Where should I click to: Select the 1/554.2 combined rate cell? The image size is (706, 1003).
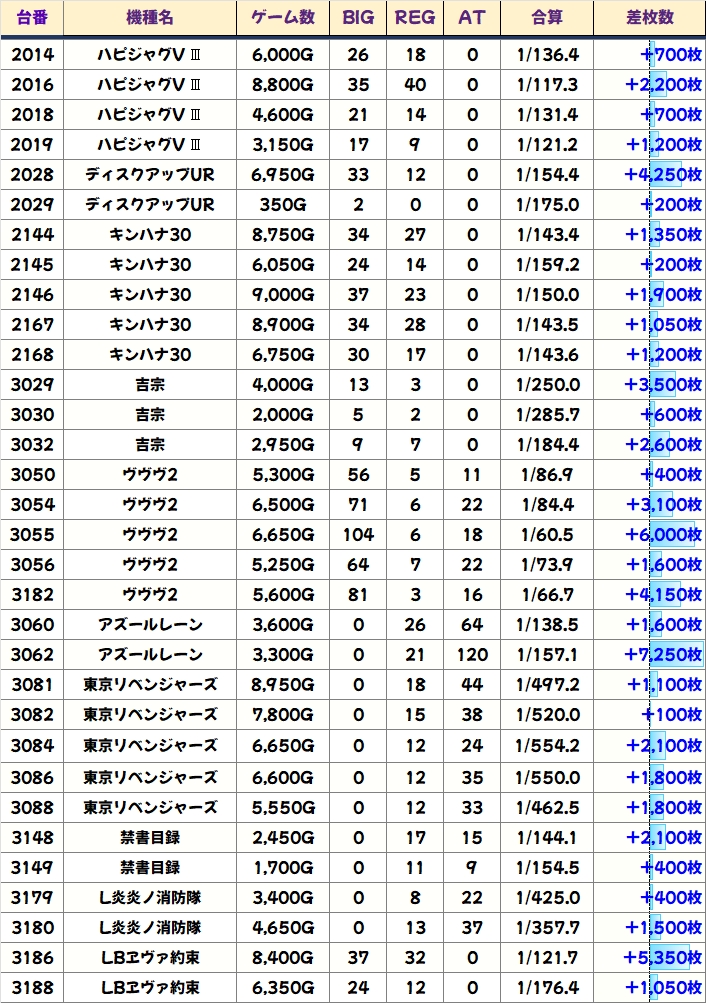pyautogui.click(x=547, y=744)
